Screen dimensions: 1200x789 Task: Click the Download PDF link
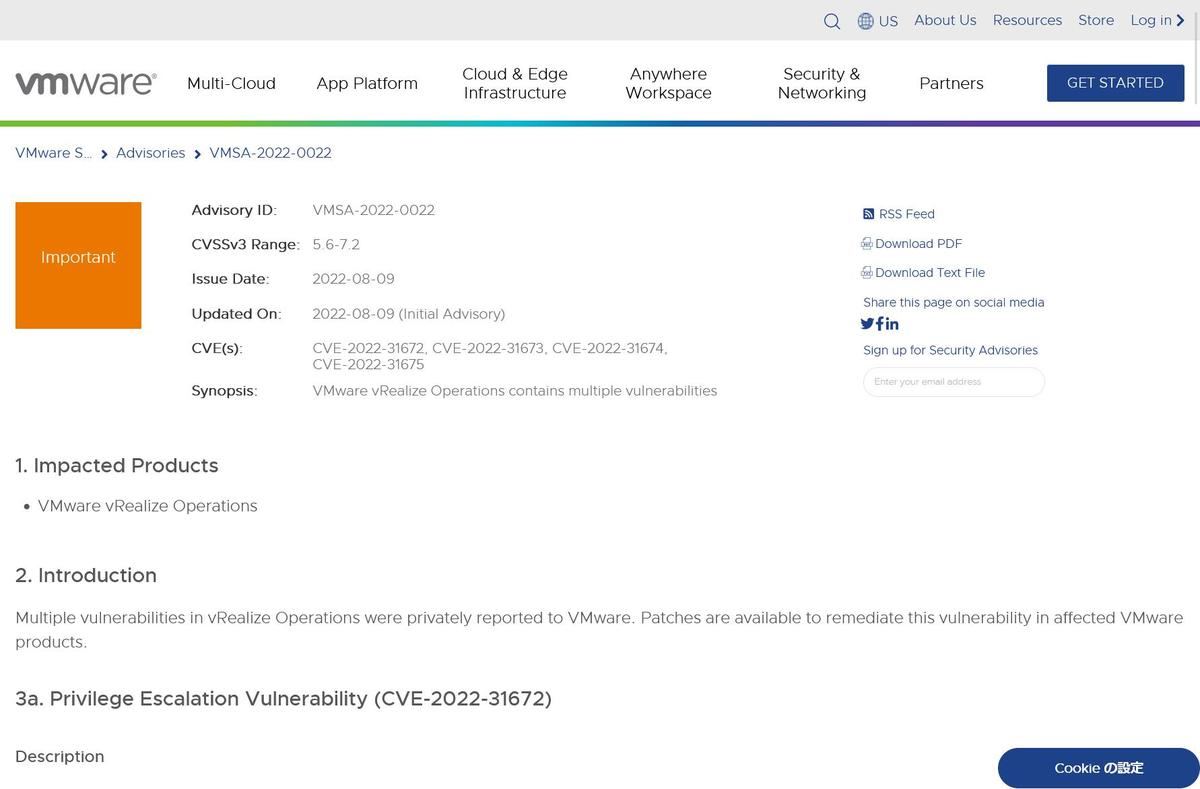click(918, 244)
